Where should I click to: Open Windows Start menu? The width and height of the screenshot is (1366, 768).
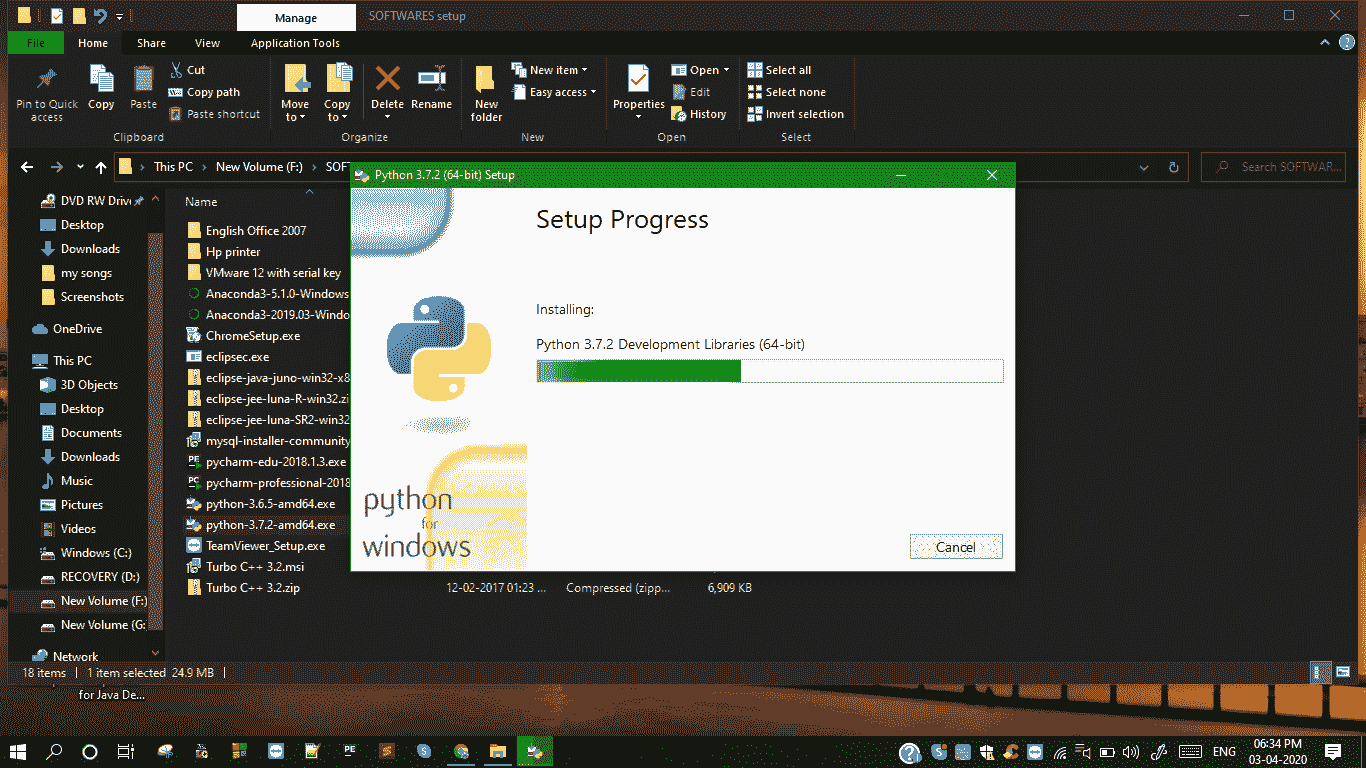point(19,751)
